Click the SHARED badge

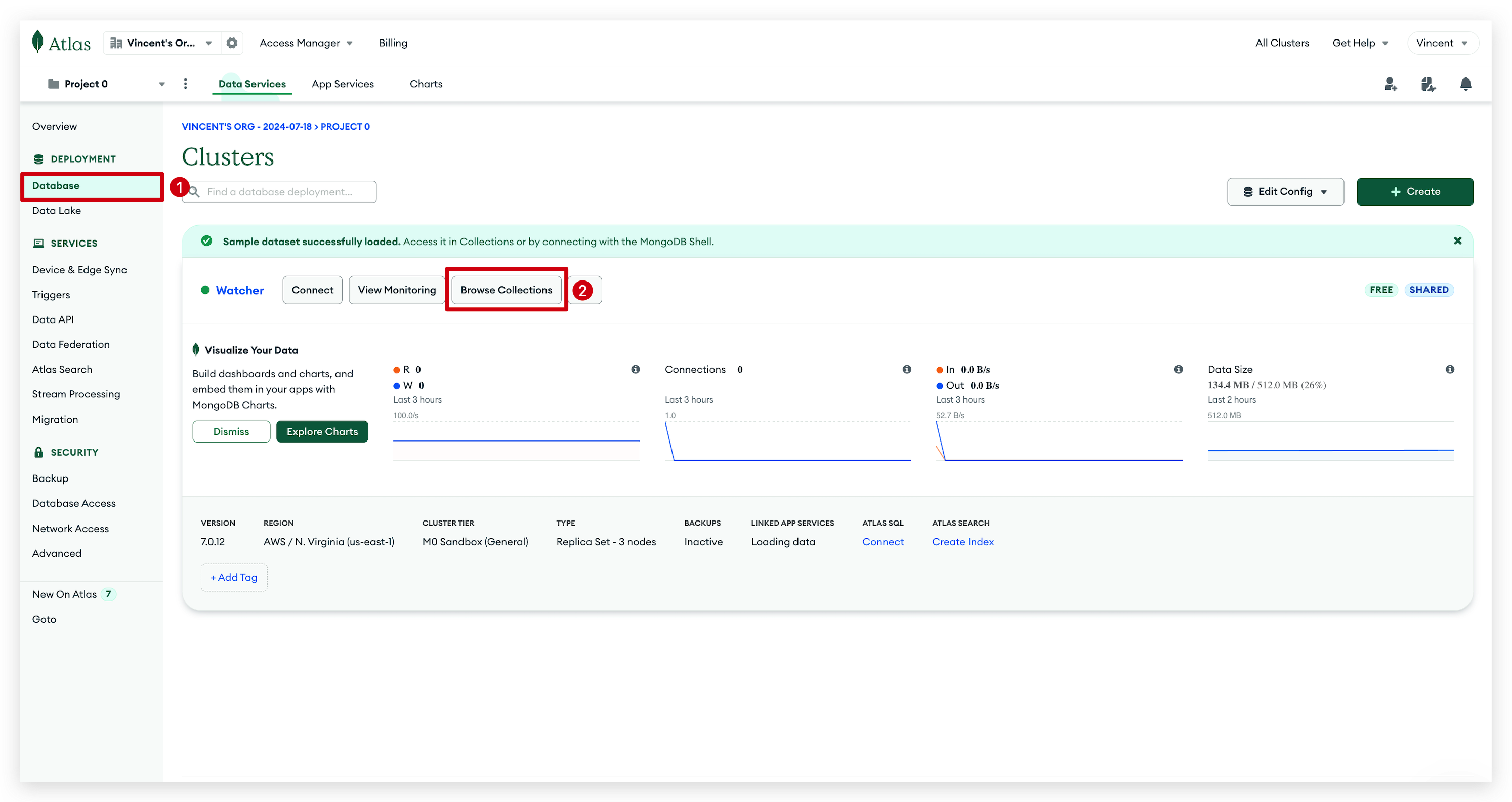pyautogui.click(x=1429, y=290)
